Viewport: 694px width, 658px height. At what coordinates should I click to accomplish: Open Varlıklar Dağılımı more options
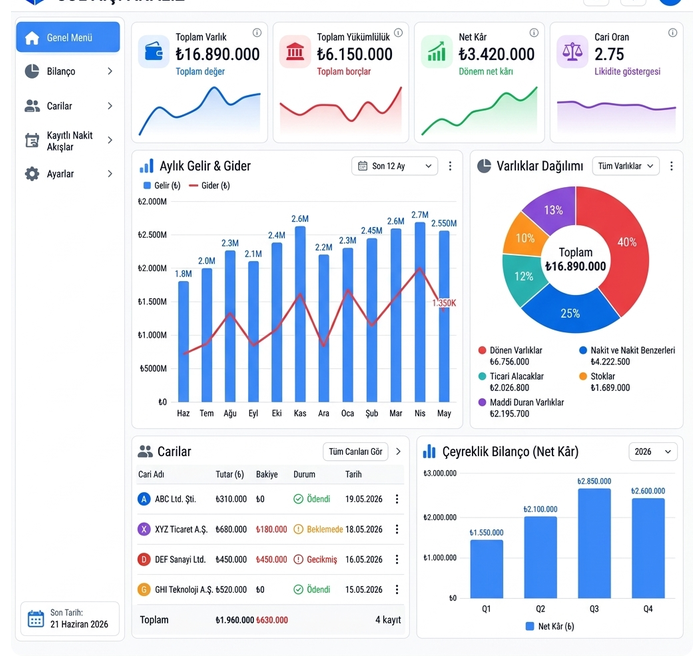(671, 166)
